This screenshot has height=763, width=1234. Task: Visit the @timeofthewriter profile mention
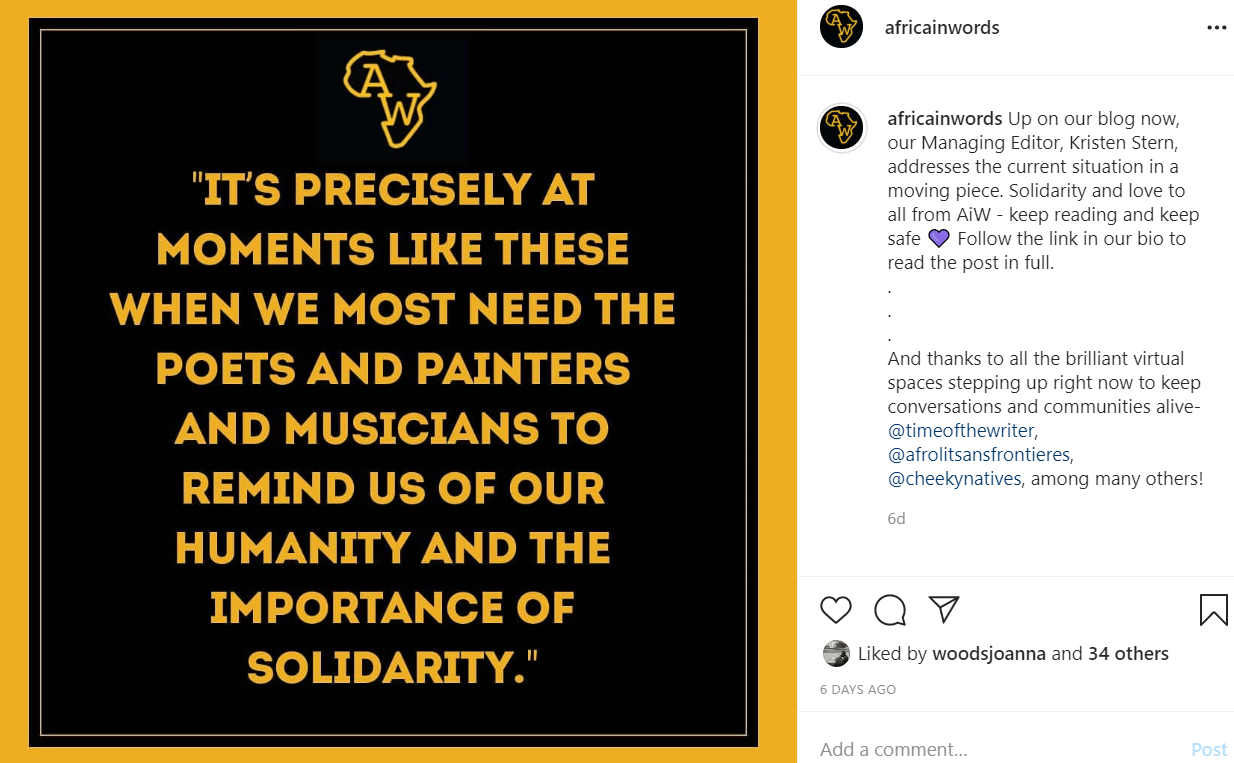(x=962, y=431)
